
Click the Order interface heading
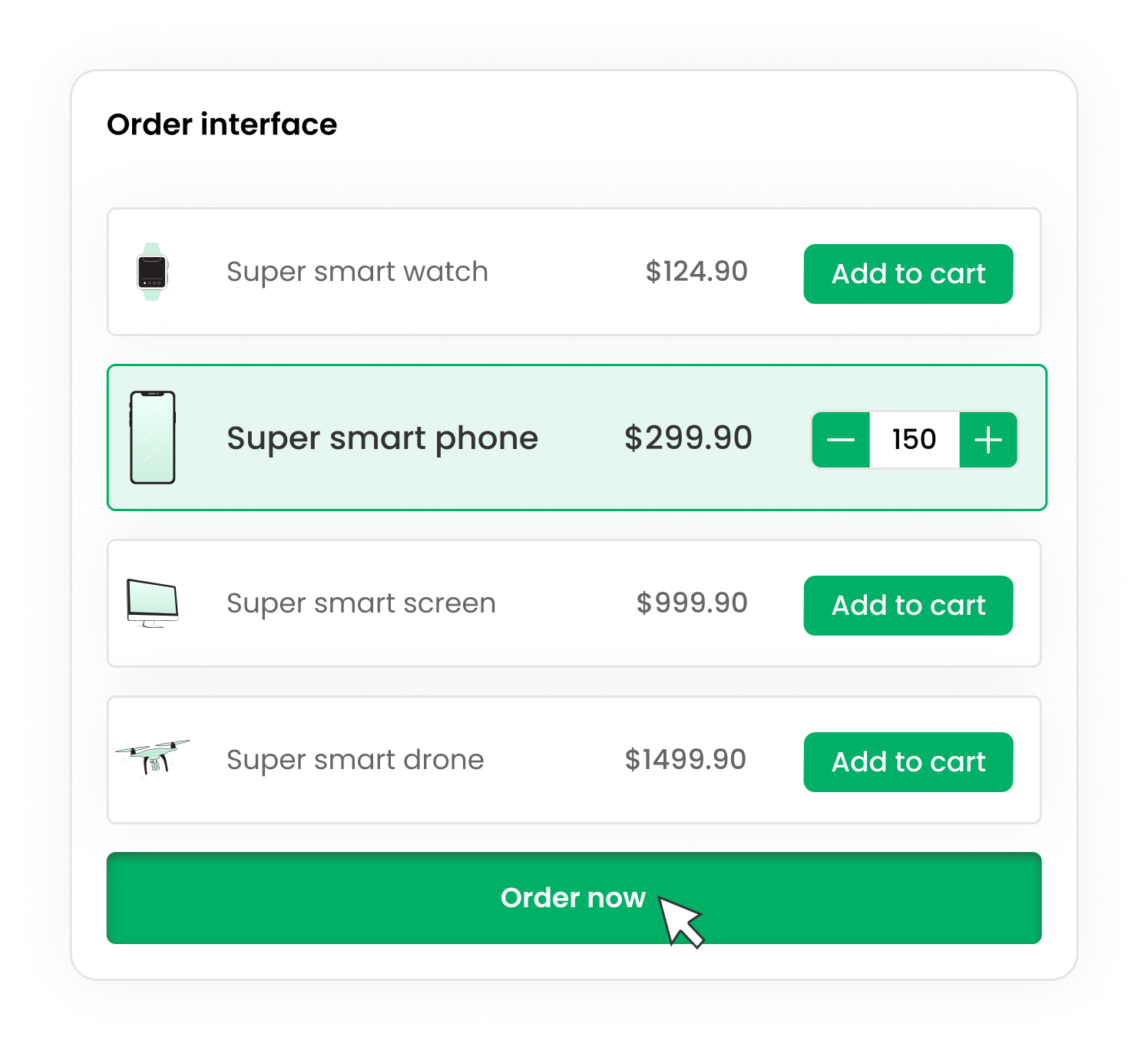tap(222, 124)
